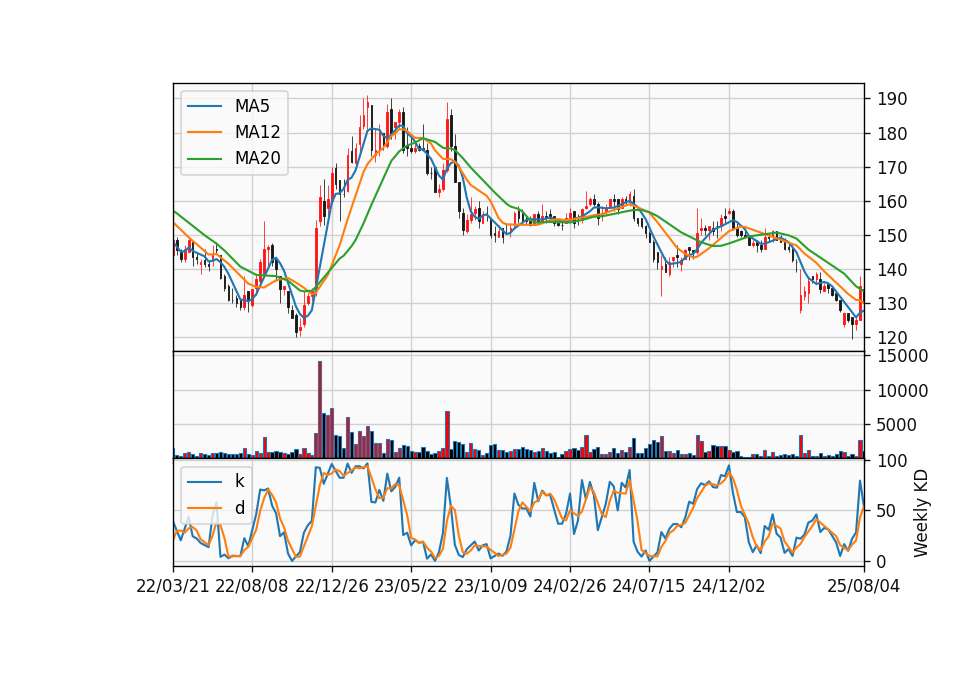Click the 24/12/02 date tick label
Viewport: 960px width, 690px height.
729,586
